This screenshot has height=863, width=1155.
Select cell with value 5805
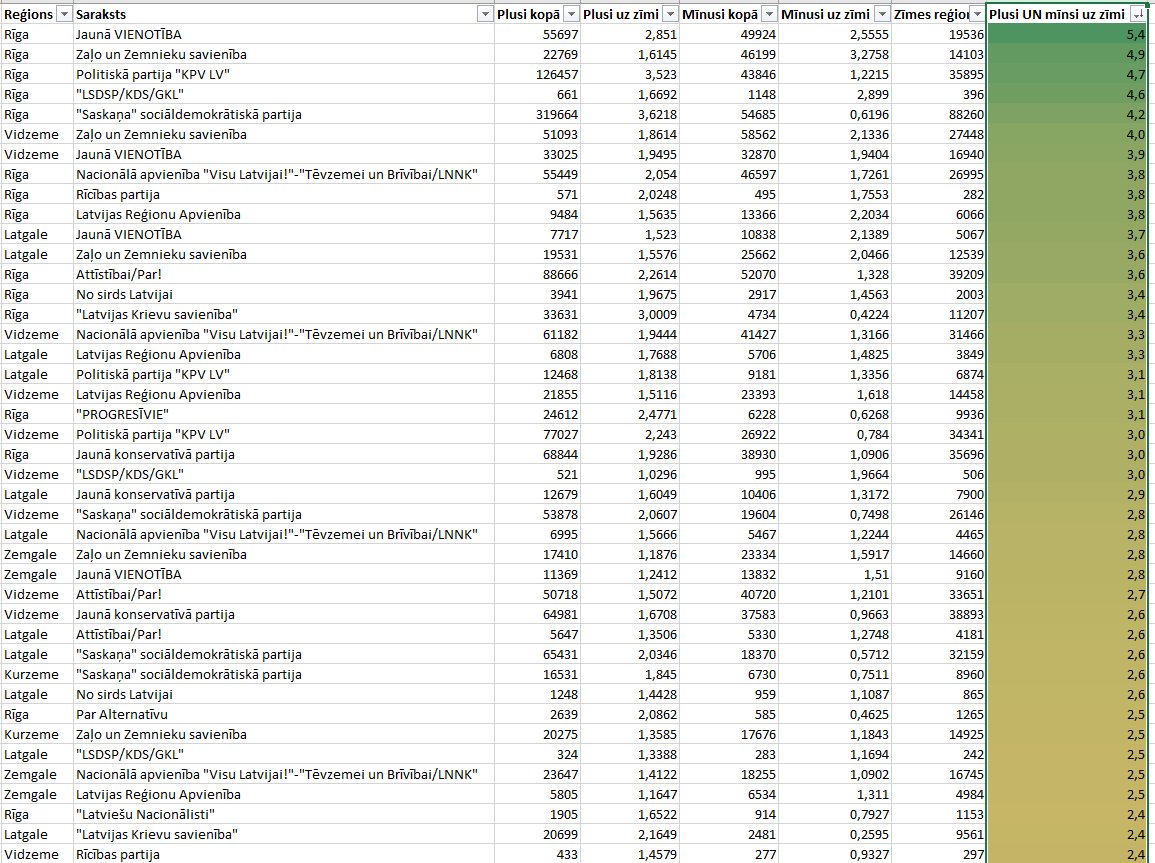point(538,794)
